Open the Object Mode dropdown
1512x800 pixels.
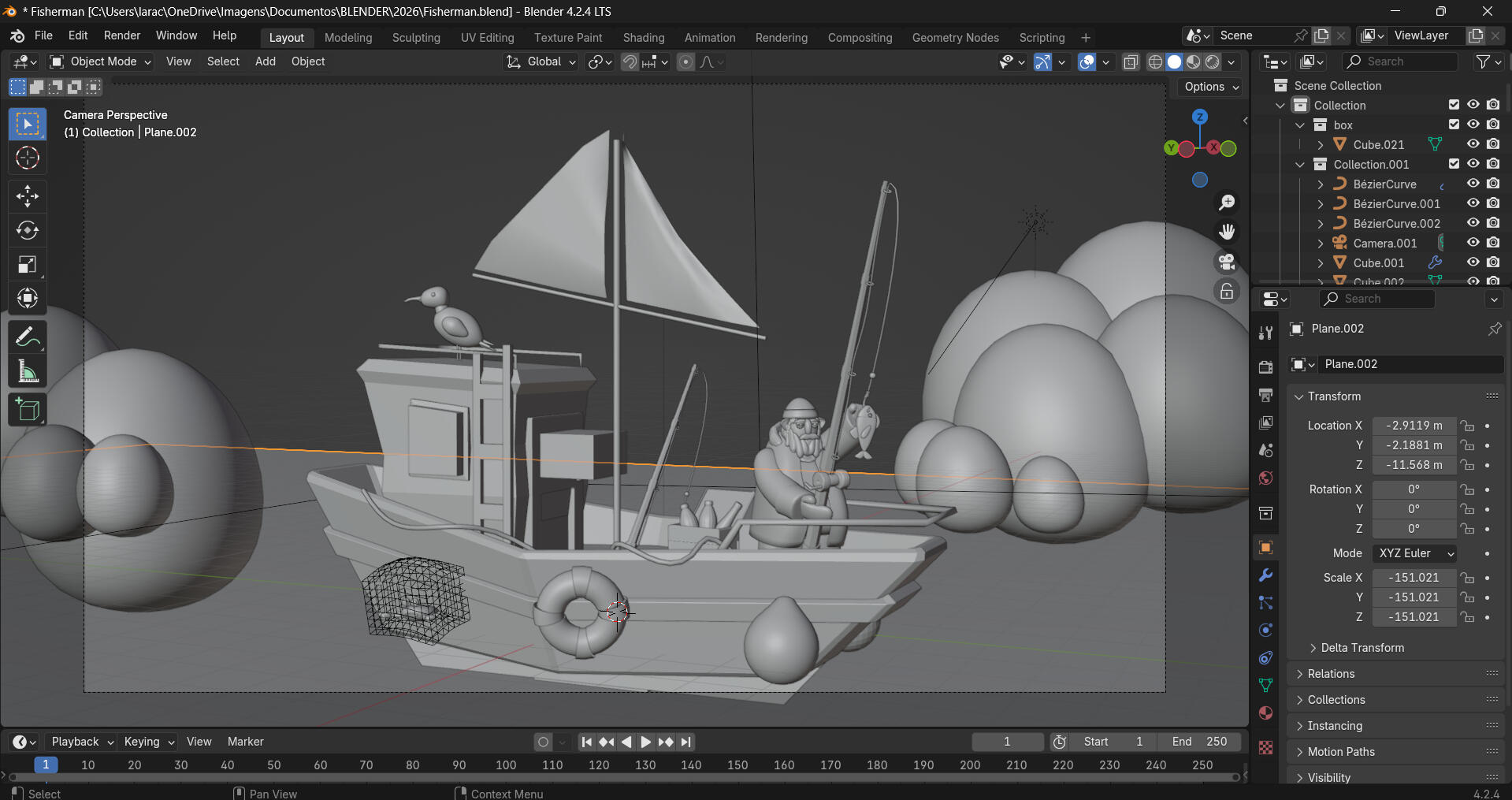pos(101,61)
